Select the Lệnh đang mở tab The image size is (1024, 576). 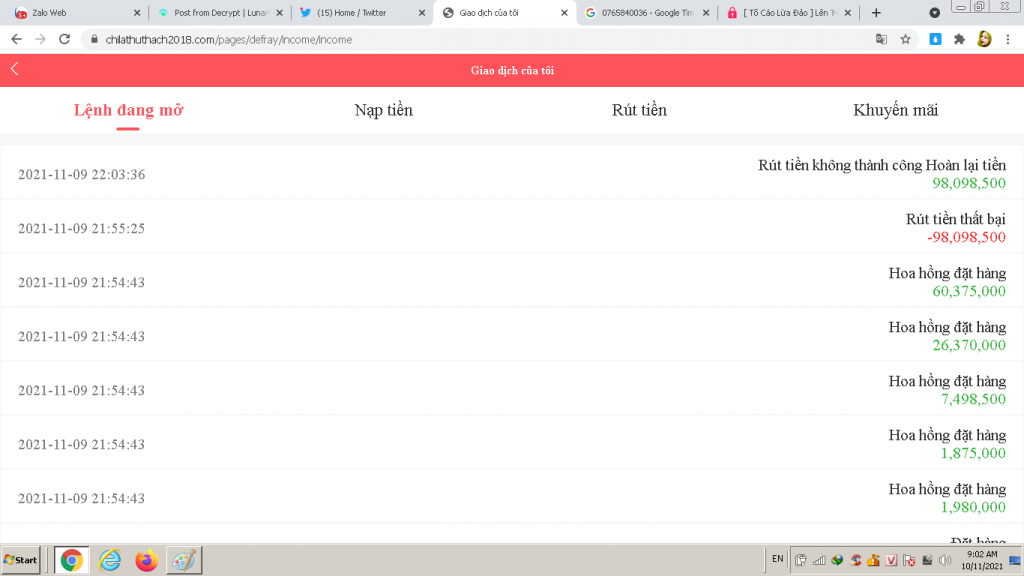point(128,110)
